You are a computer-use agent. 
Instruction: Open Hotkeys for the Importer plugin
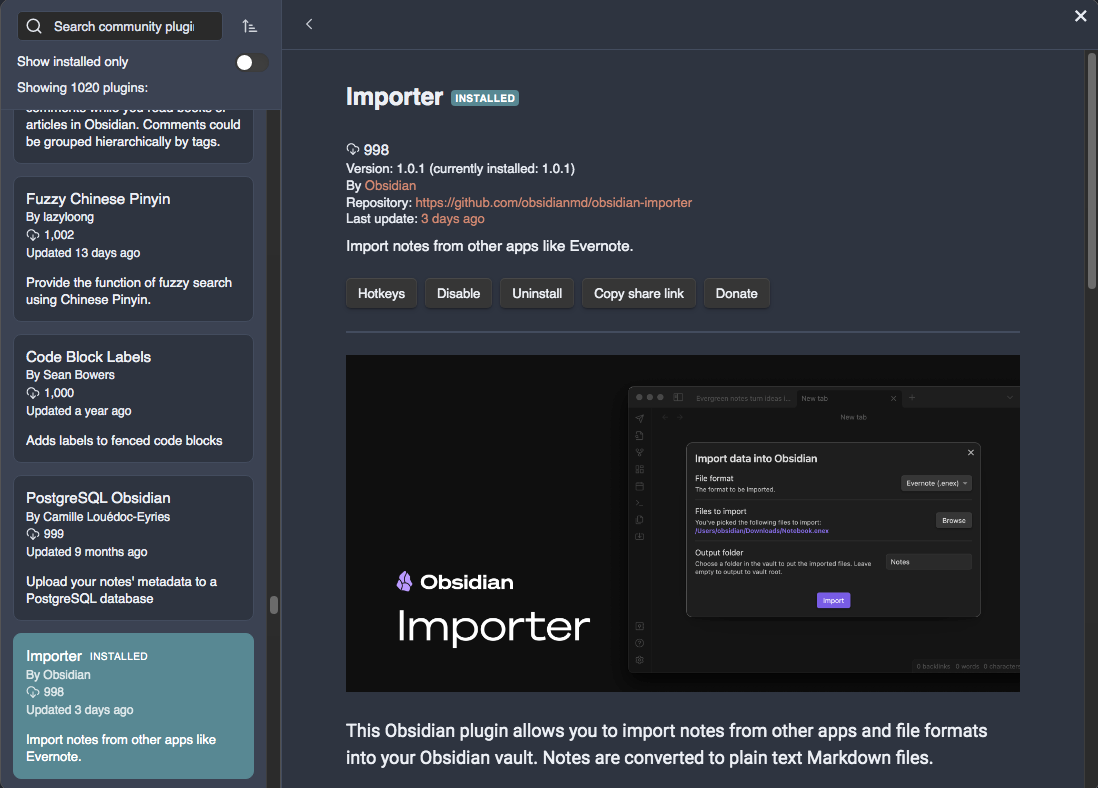(x=381, y=293)
